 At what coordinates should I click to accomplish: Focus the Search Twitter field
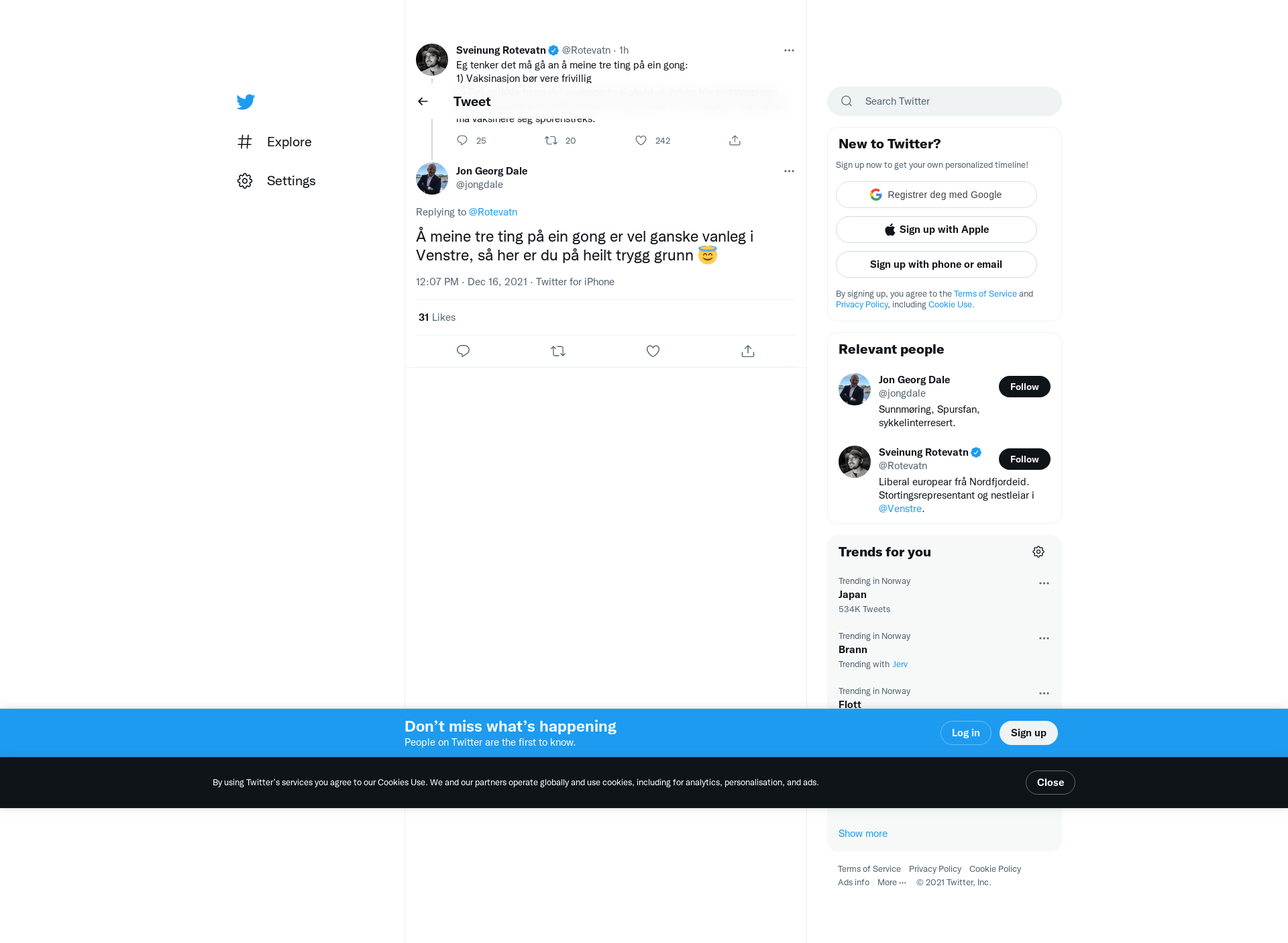coord(945,101)
